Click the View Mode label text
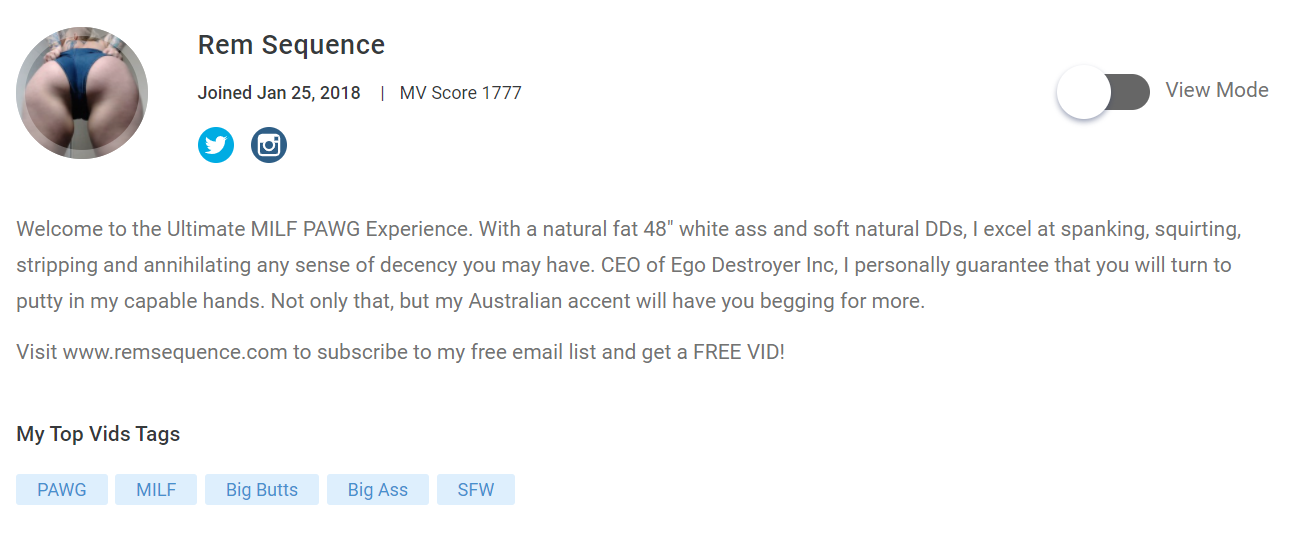Viewport: 1295px width, 543px height. (1217, 90)
